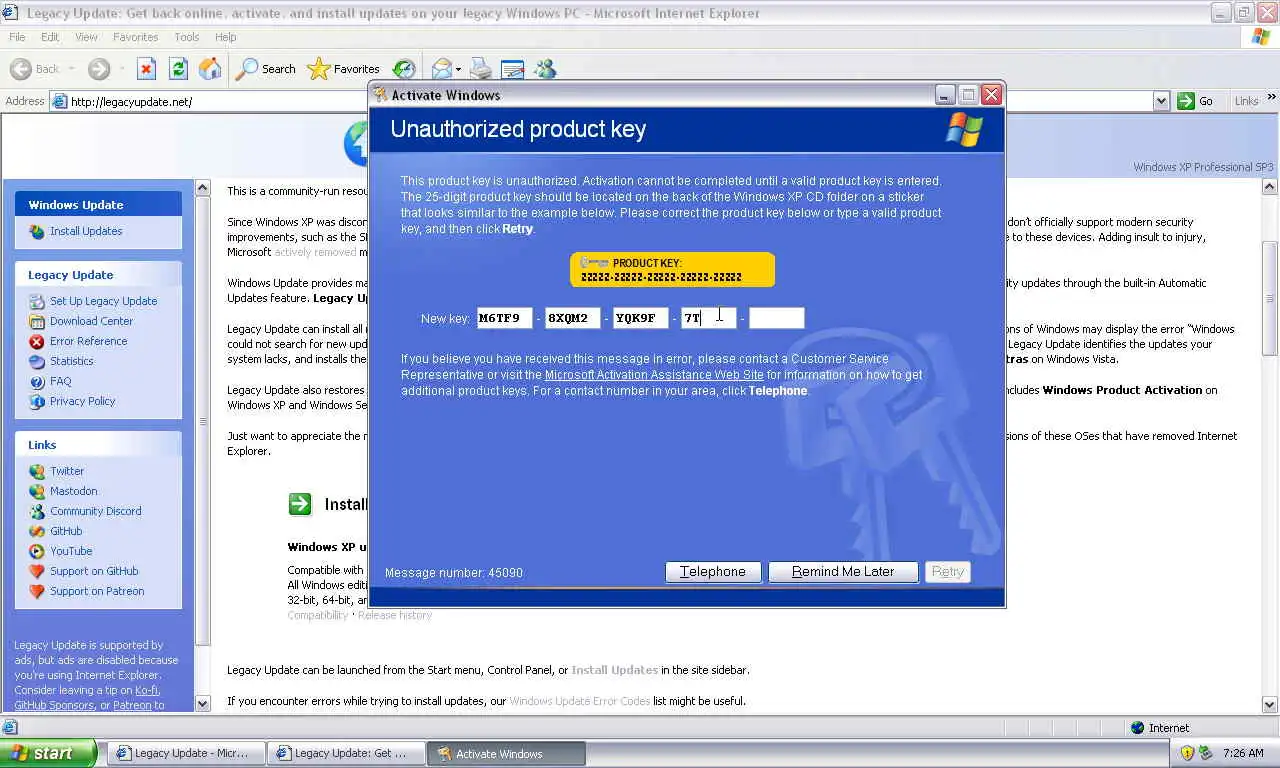Open the Edit menu
Viewport: 1280px width, 768px height.
click(50, 37)
